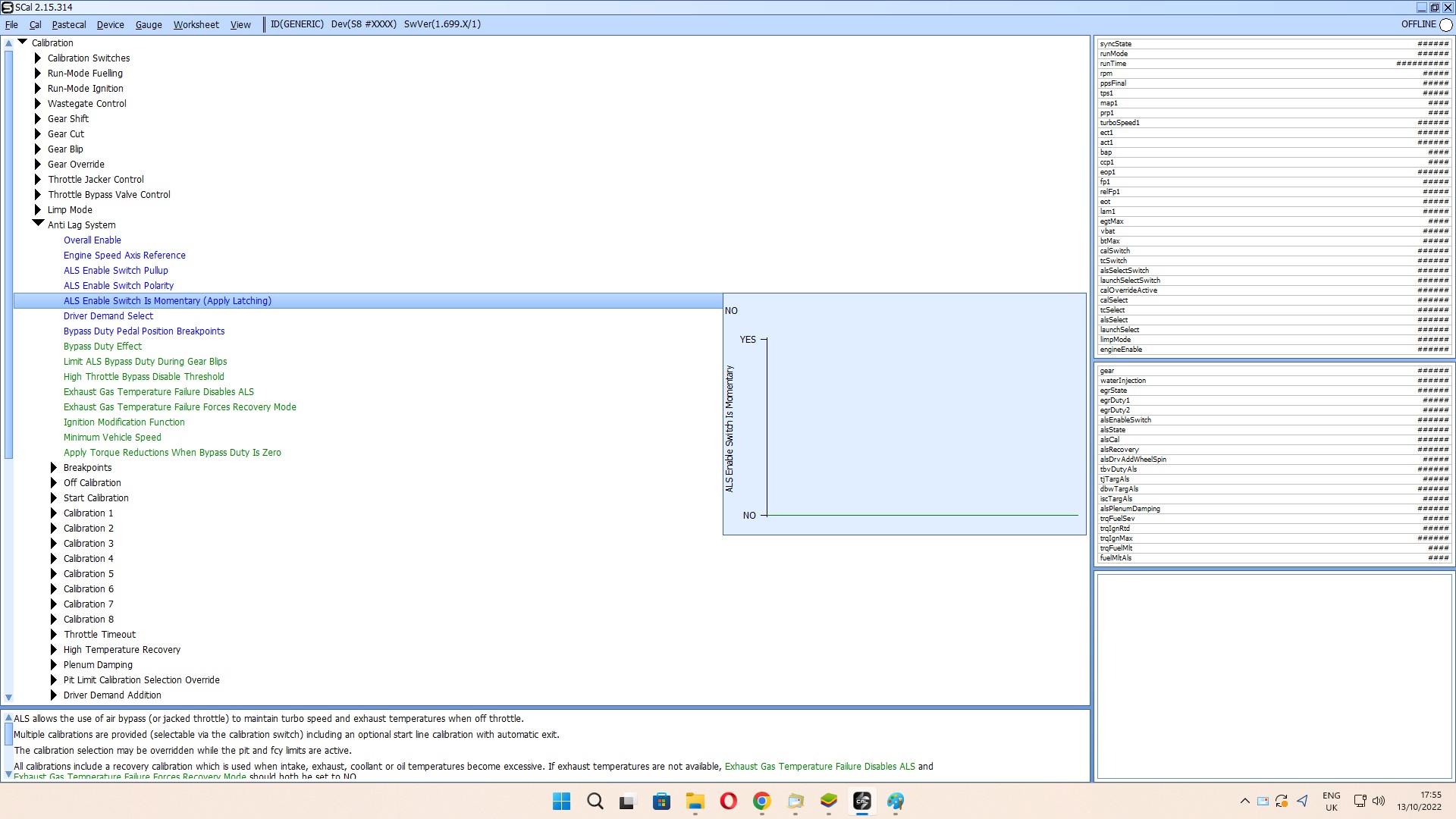Open Windows Start menu icon
The width and height of the screenshot is (1456, 819).
pyautogui.click(x=561, y=802)
